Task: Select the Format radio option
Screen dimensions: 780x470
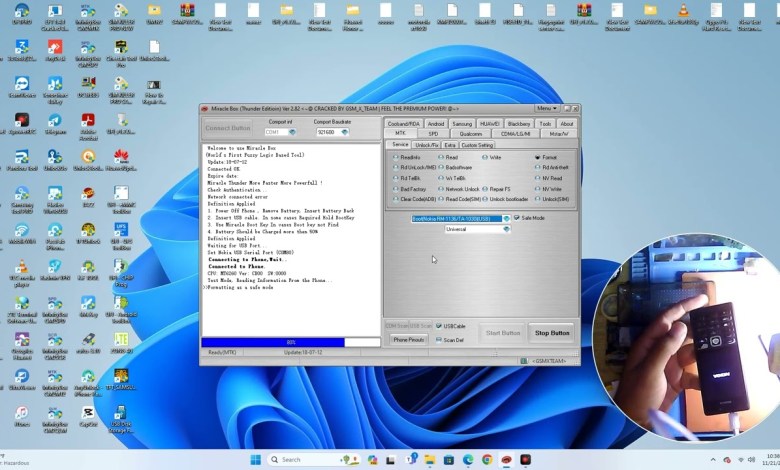Action: coord(538,157)
